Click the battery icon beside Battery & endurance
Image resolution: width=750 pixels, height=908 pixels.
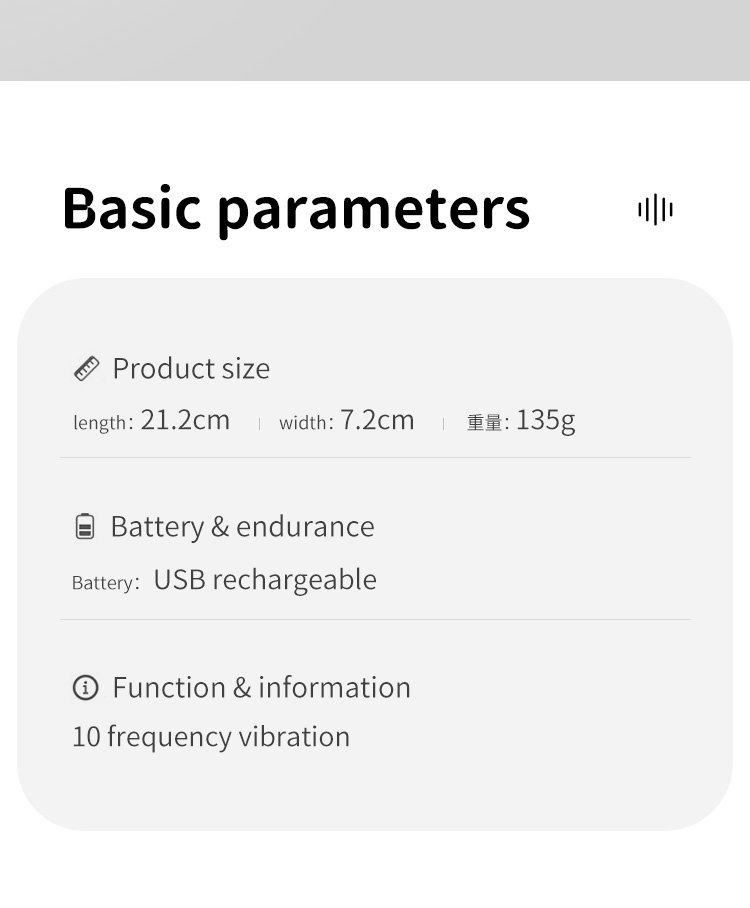click(85, 527)
